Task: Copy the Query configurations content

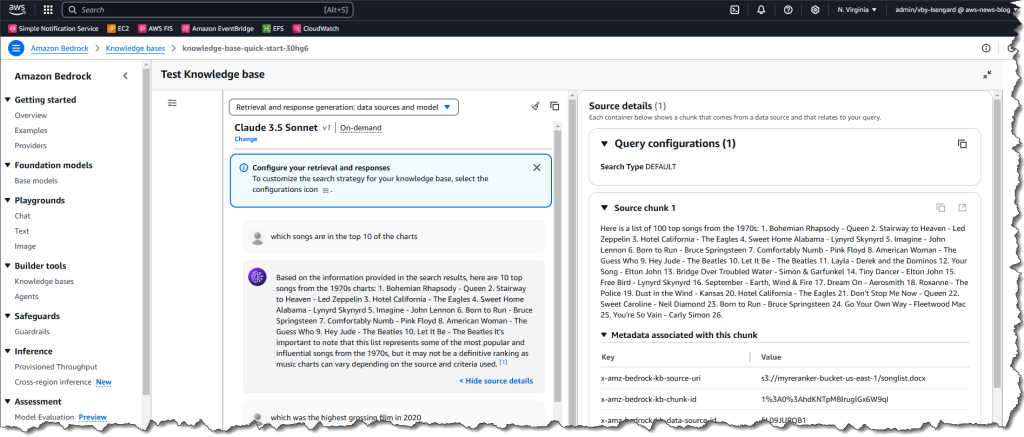Action: tap(962, 144)
